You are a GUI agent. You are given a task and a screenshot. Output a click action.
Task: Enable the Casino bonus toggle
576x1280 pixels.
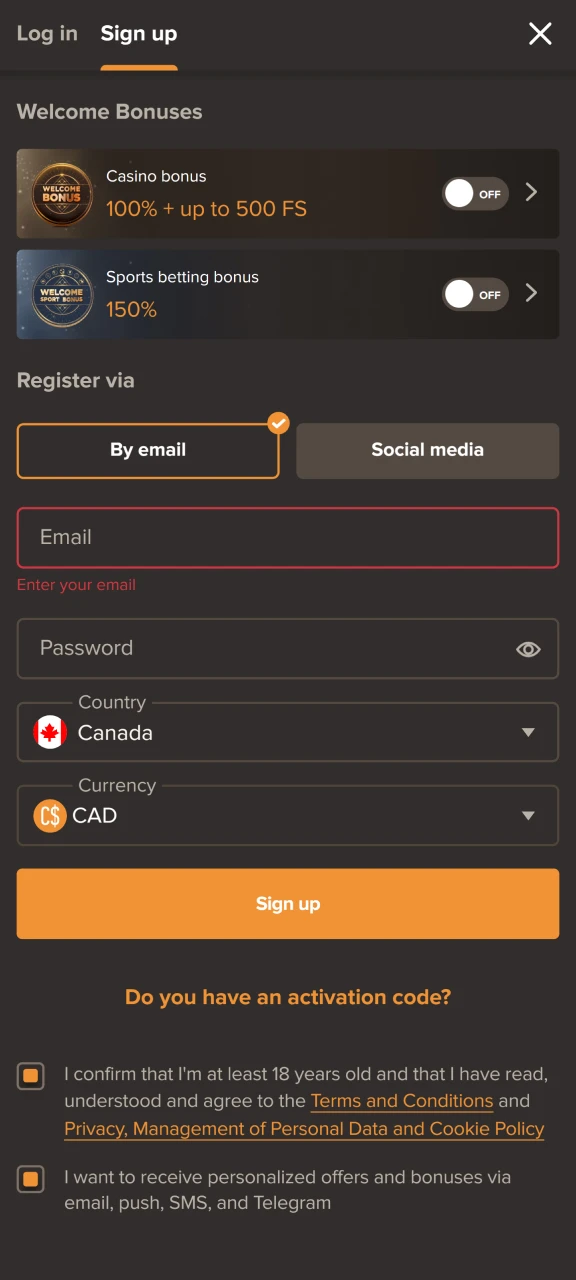click(x=475, y=193)
